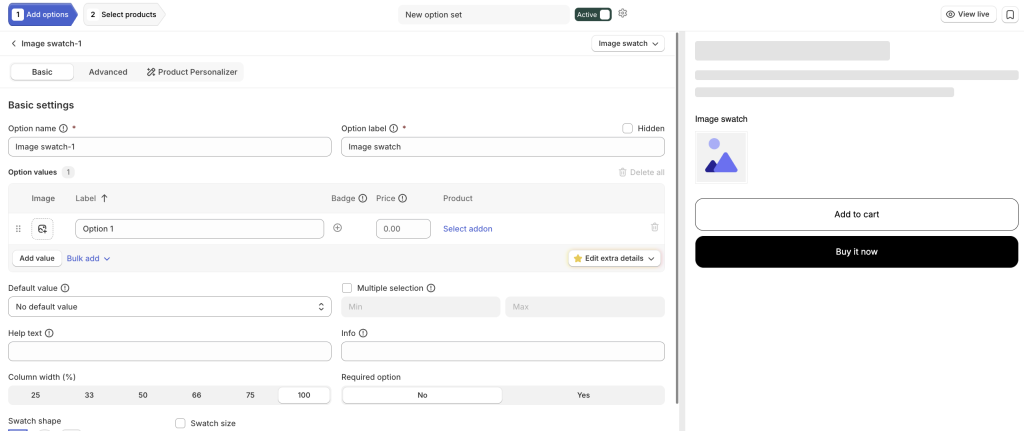Enable the Multiple selection checkbox
This screenshot has height=431, width=1024.
point(347,288)
